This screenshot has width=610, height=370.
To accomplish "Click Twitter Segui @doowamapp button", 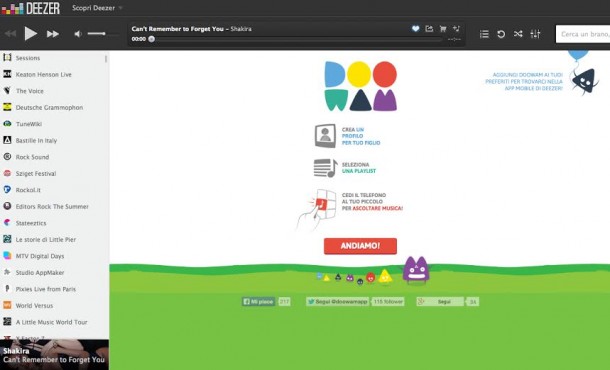I will (337, 302).
